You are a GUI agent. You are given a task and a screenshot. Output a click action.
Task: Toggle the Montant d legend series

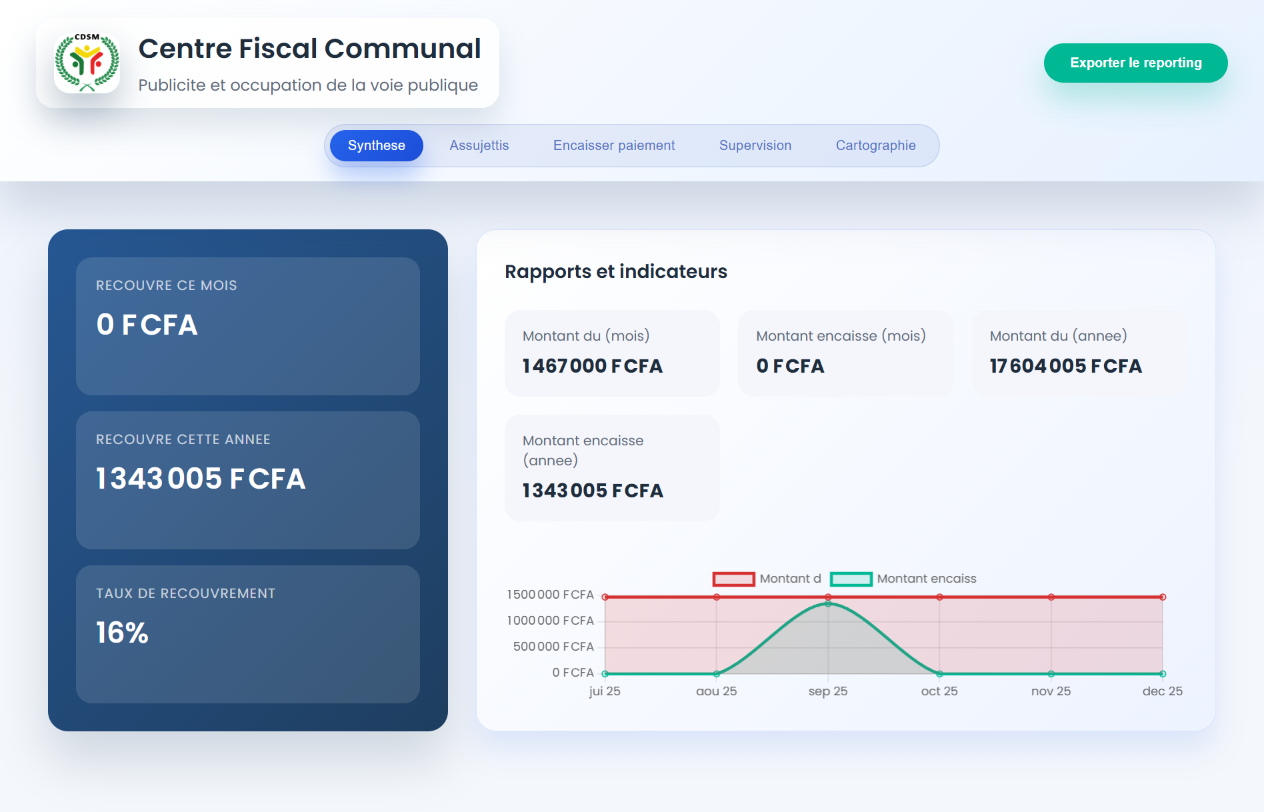pos(789,578)
